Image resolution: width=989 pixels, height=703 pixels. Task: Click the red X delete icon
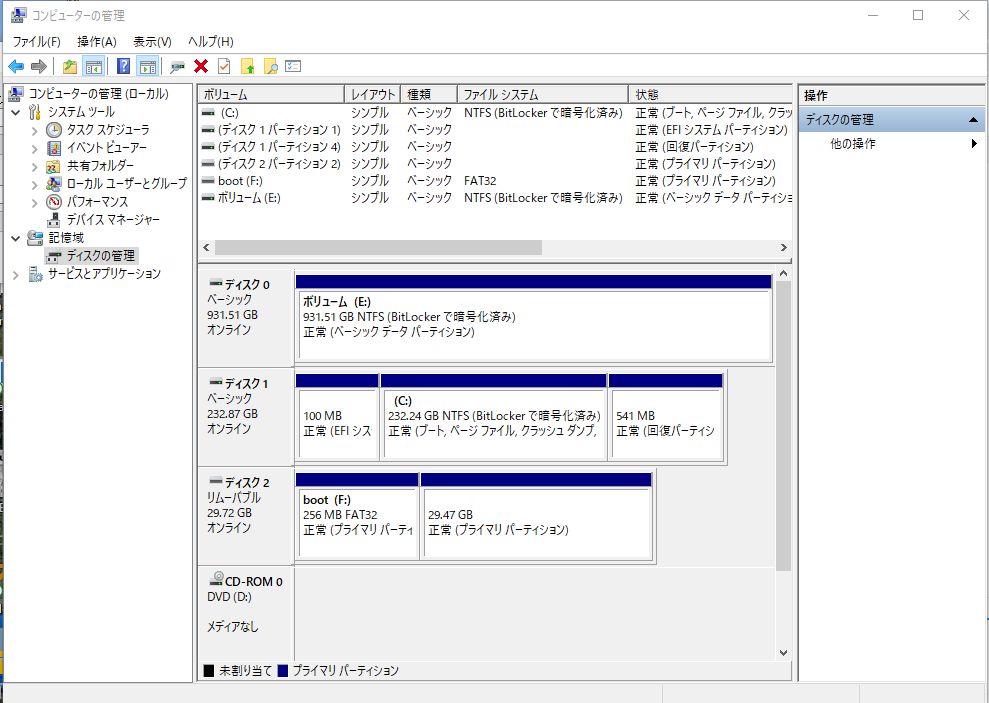pos(201,67)
